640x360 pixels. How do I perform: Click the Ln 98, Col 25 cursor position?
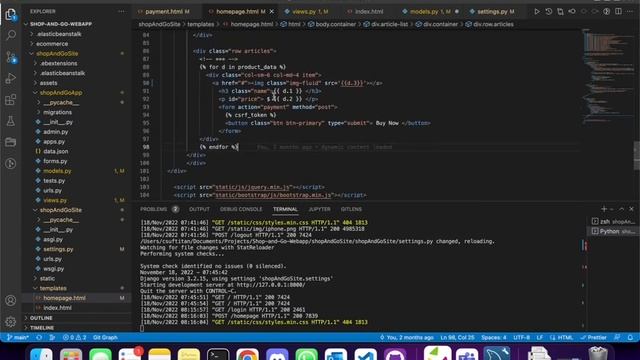point(457,338)
